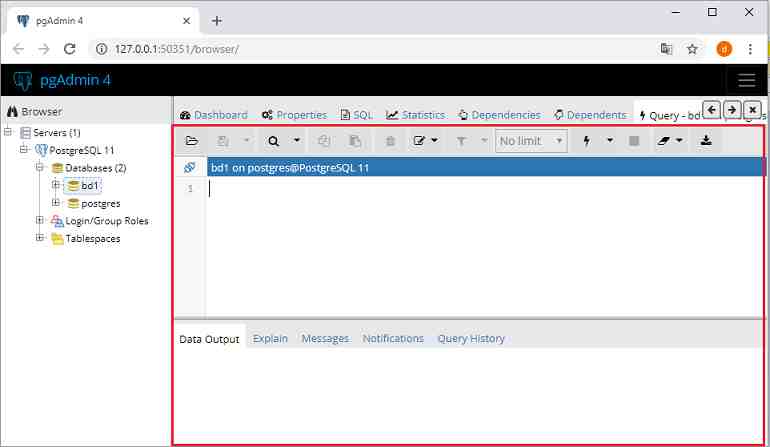
Task: Select connection bar bd1 on postgres@PostgreSQL 11
Action: point(485,168)
